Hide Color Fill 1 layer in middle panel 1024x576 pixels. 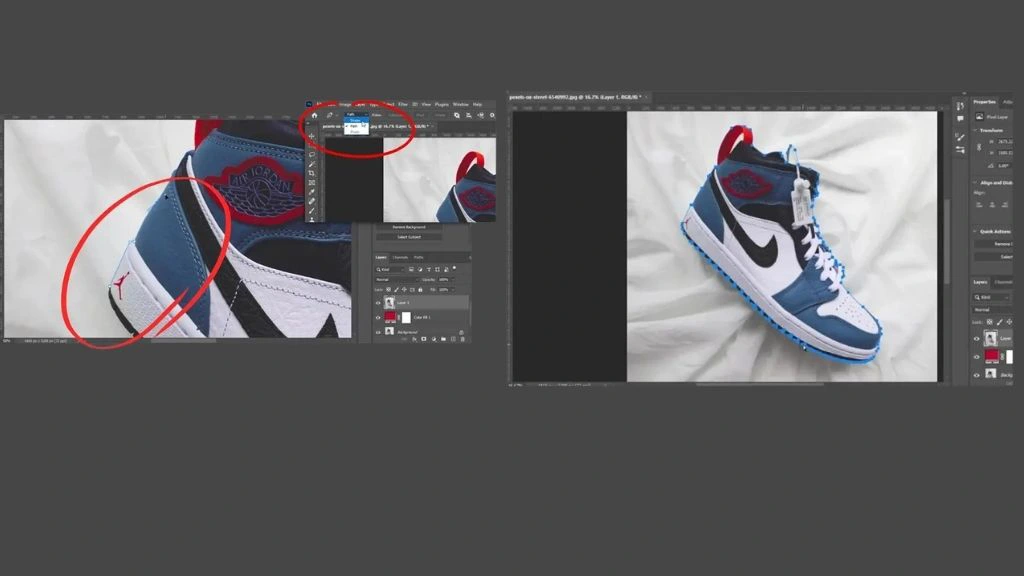pos(378,317)
